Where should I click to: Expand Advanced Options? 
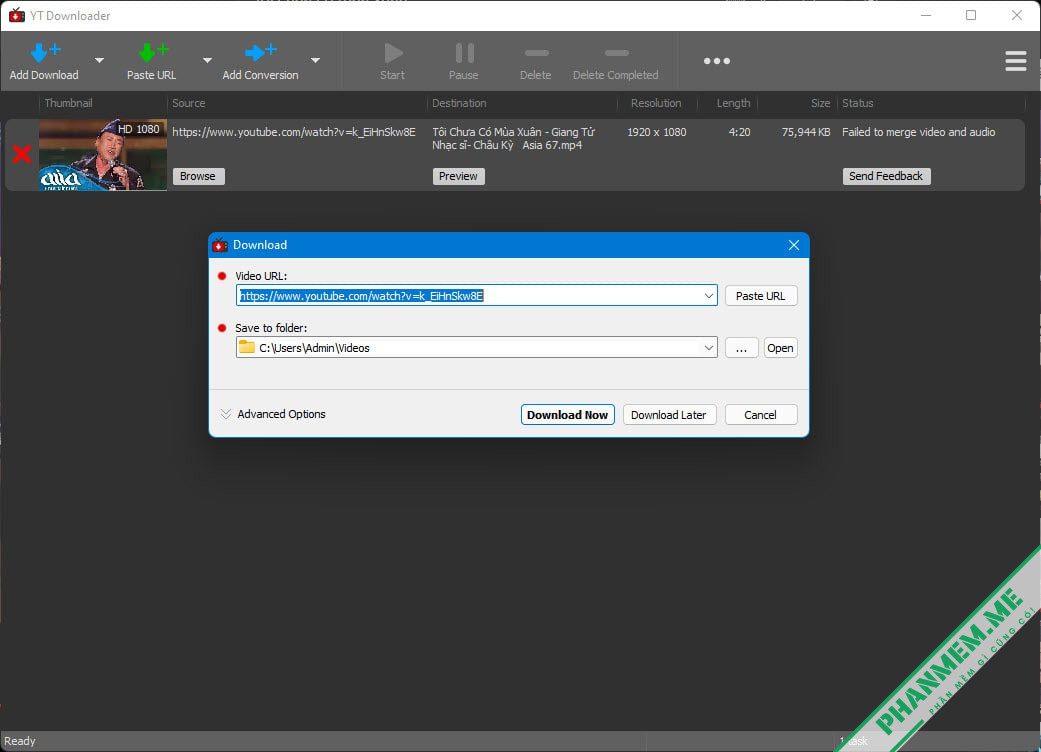[x=273, y=414]
